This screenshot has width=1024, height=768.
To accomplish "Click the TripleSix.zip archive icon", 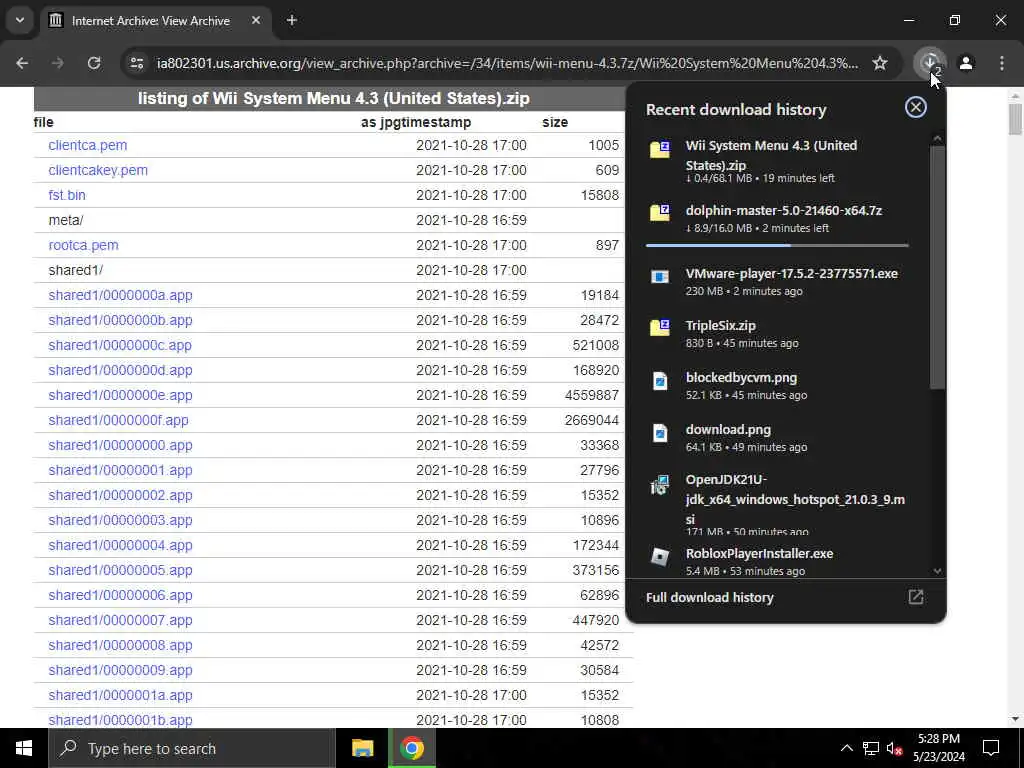I will point(660,327).
